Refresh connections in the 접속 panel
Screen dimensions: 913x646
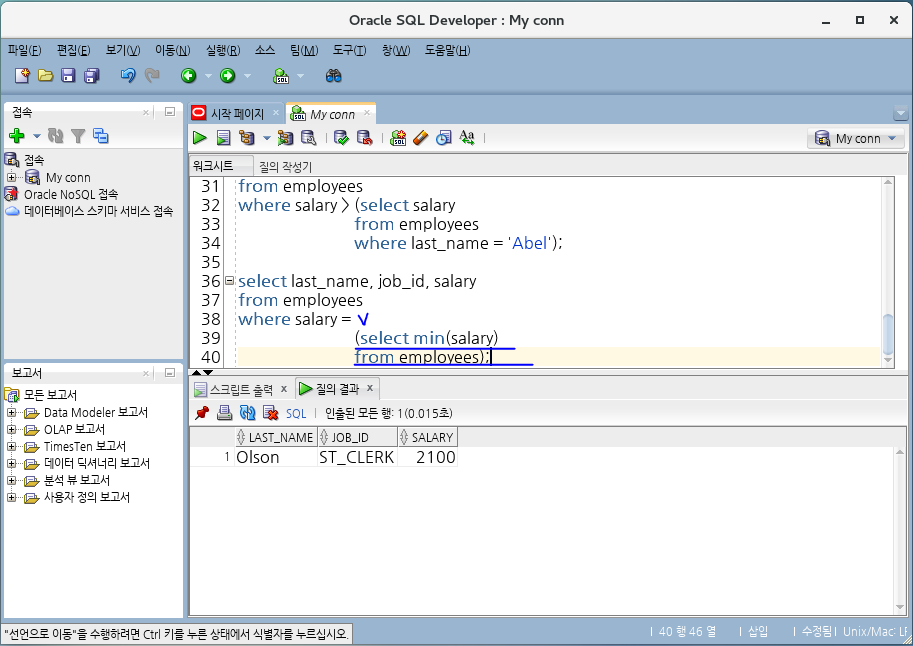[56, 136]
